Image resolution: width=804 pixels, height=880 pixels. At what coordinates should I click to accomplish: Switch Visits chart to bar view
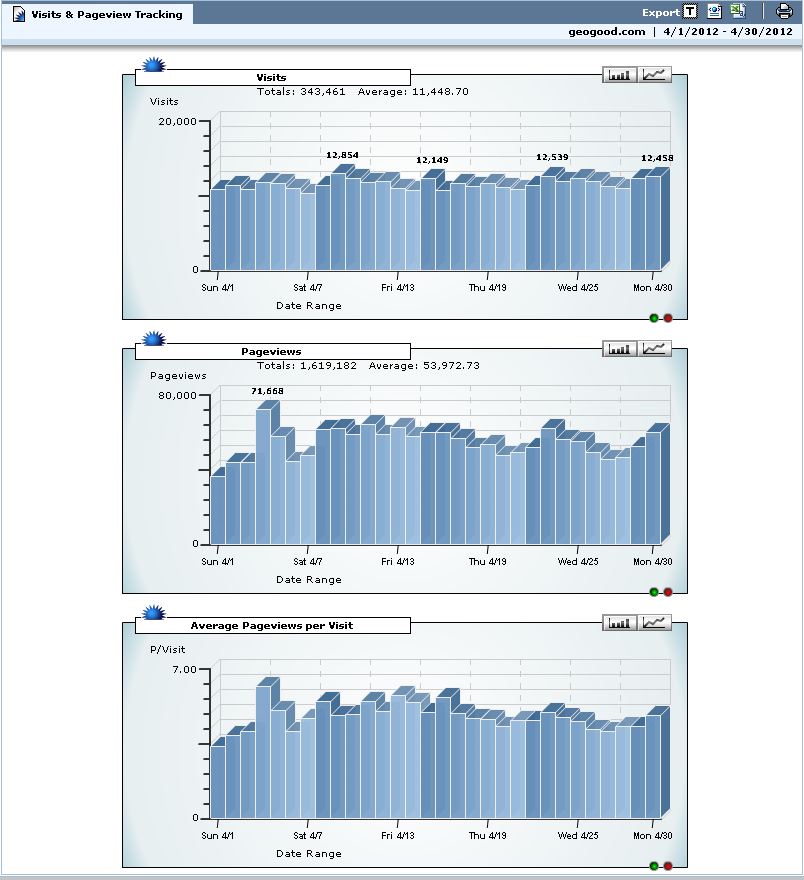tap(620, 75)
